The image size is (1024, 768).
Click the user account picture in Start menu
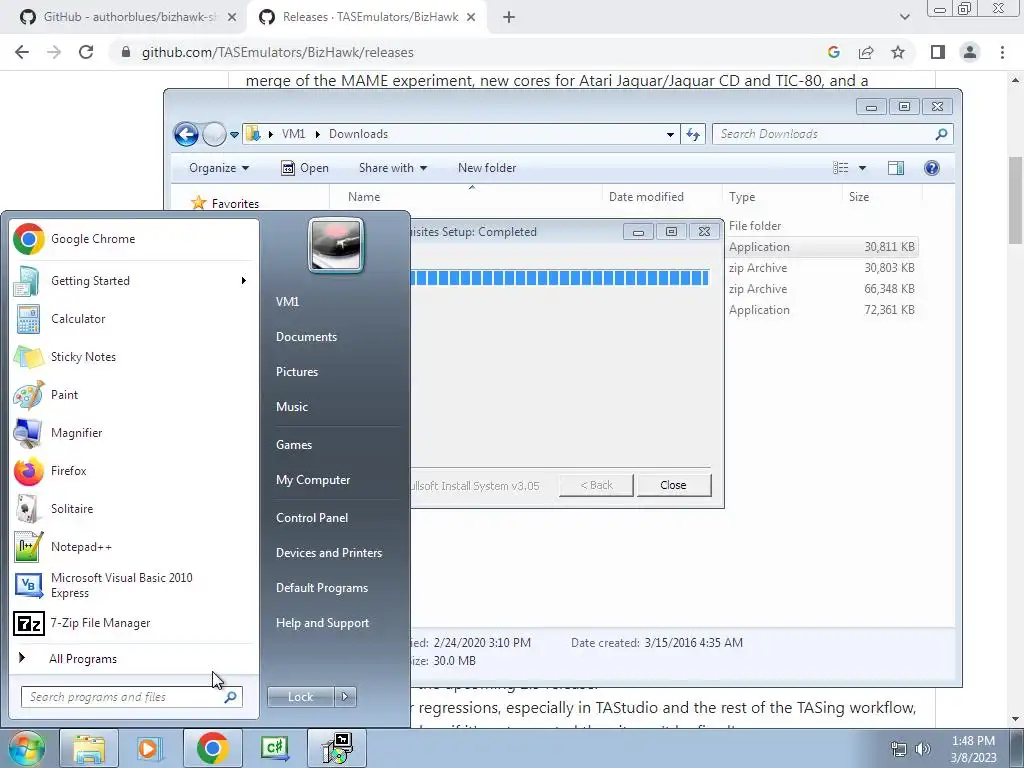(336, 245)
